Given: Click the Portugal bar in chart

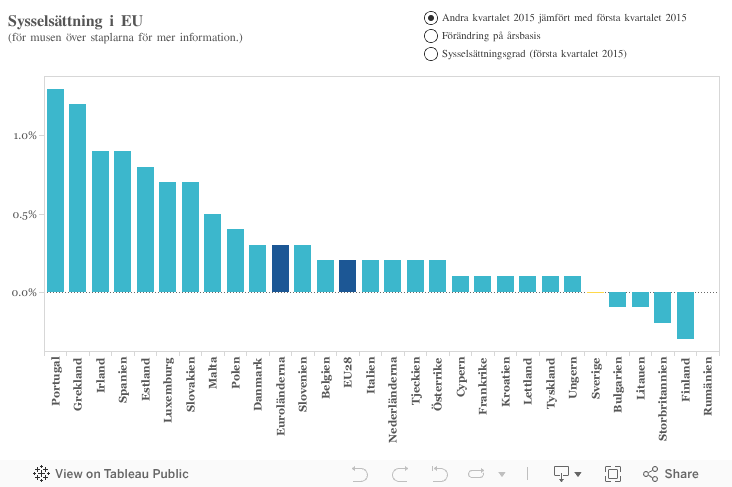Looking at the screenshot, I should point(55,190).
